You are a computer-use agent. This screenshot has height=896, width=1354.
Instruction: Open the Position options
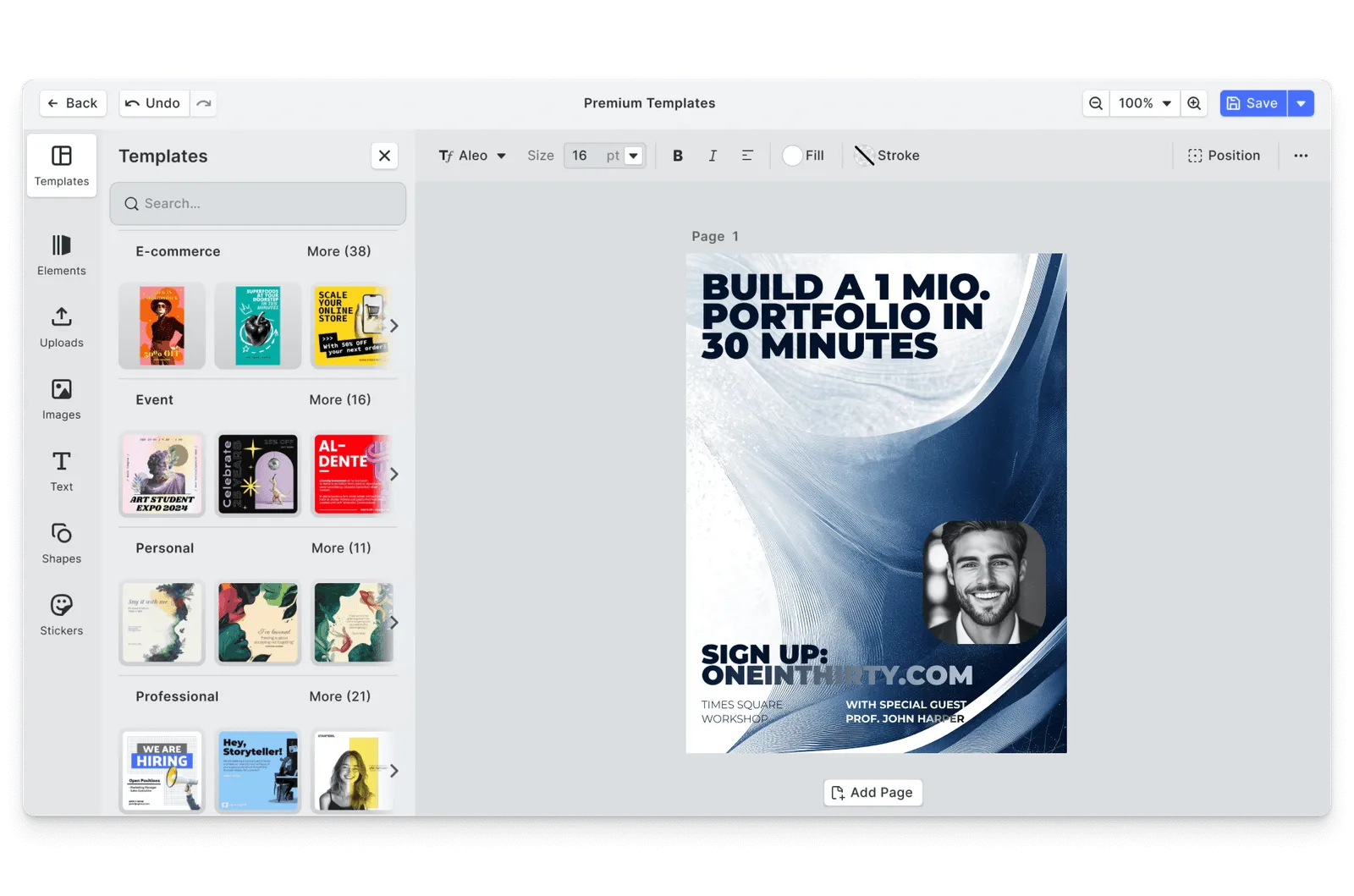pos(1224,156)
